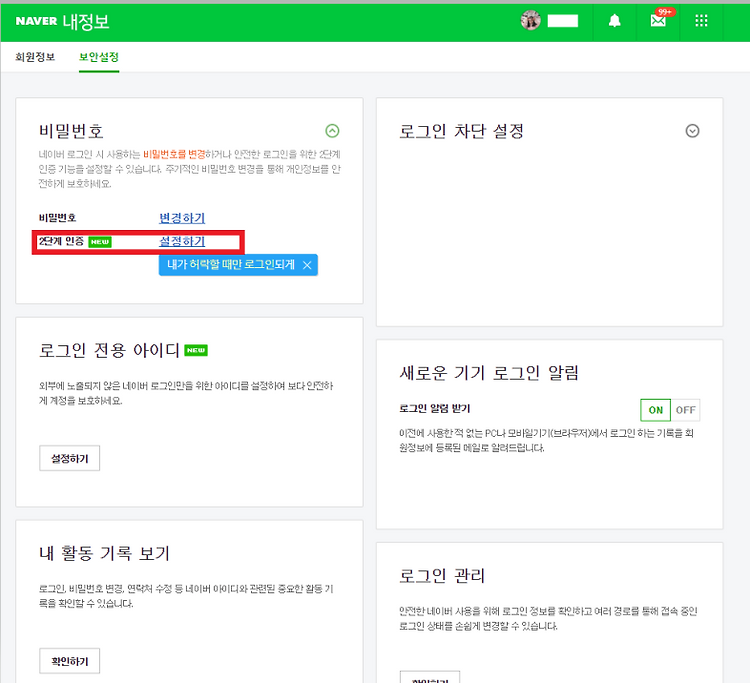The height and width of the screenshot is (683, 750).
Task: Switch to the 회원정보 tab
Action: [35, 57]
